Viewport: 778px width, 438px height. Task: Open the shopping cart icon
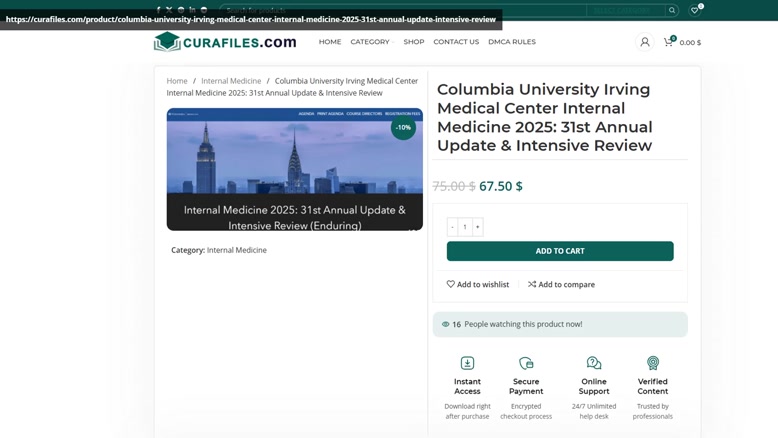click(668, 42)
